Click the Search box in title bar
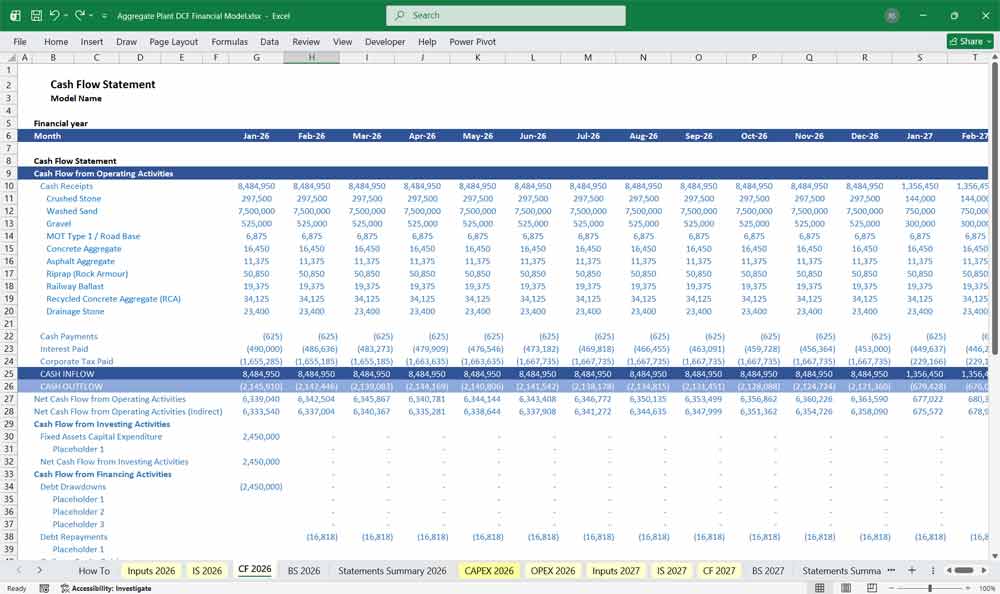This screenshot has height=594, width=1000. click(506, 15)
